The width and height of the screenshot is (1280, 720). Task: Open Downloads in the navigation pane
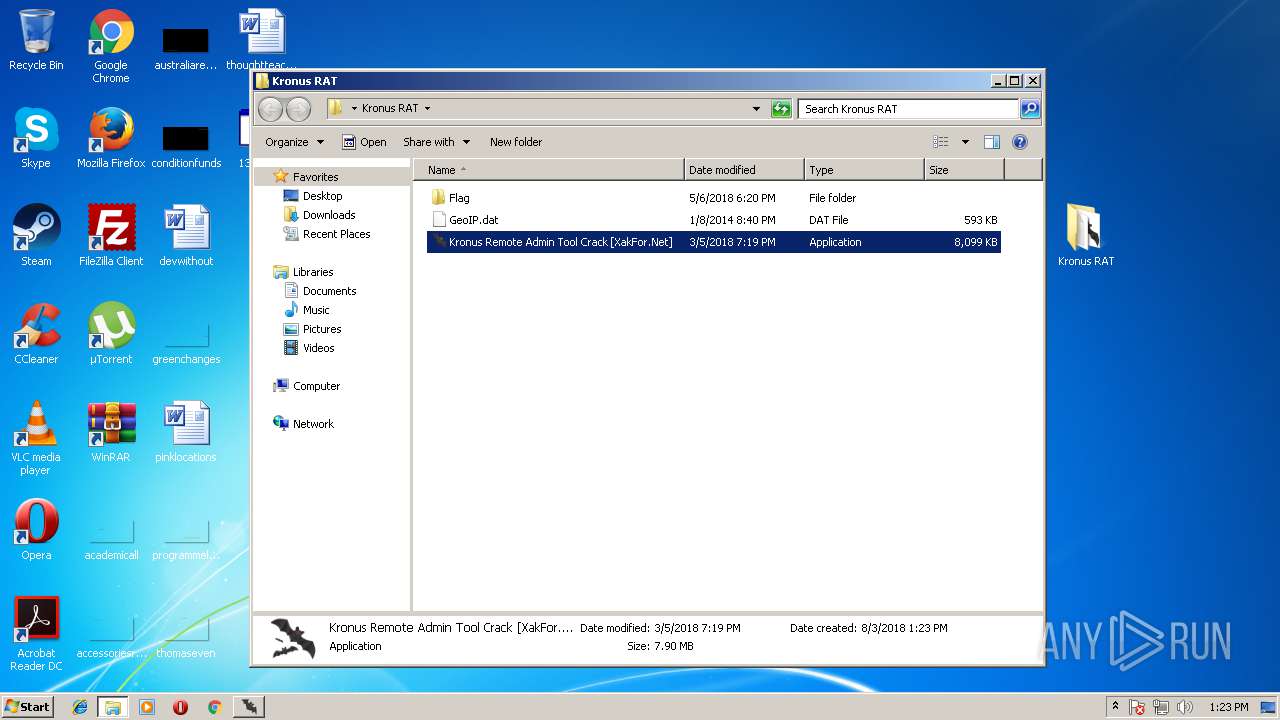point(329,215)
